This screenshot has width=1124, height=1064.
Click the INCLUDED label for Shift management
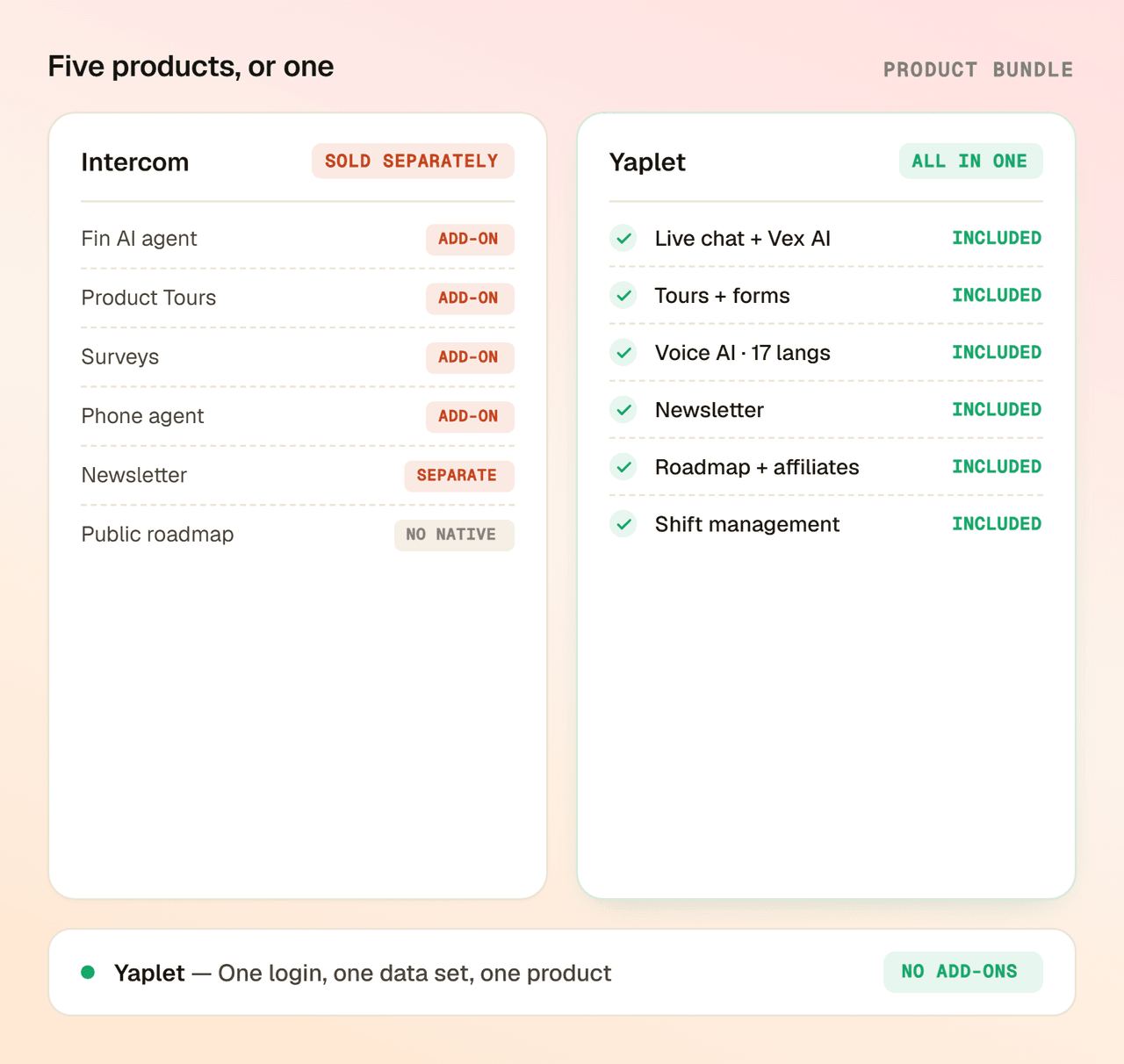point(997,523)
